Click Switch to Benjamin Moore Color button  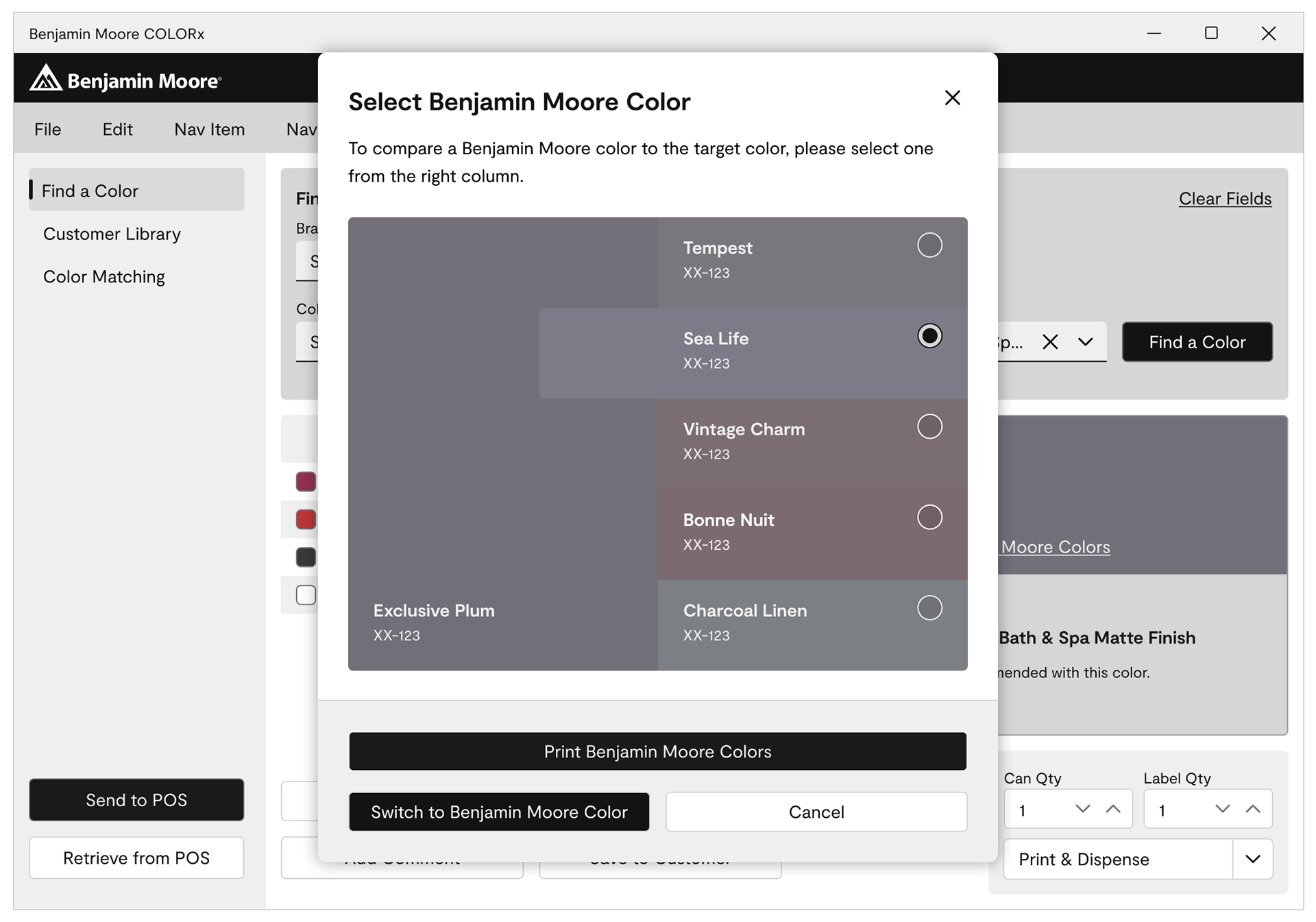[499, 812]
